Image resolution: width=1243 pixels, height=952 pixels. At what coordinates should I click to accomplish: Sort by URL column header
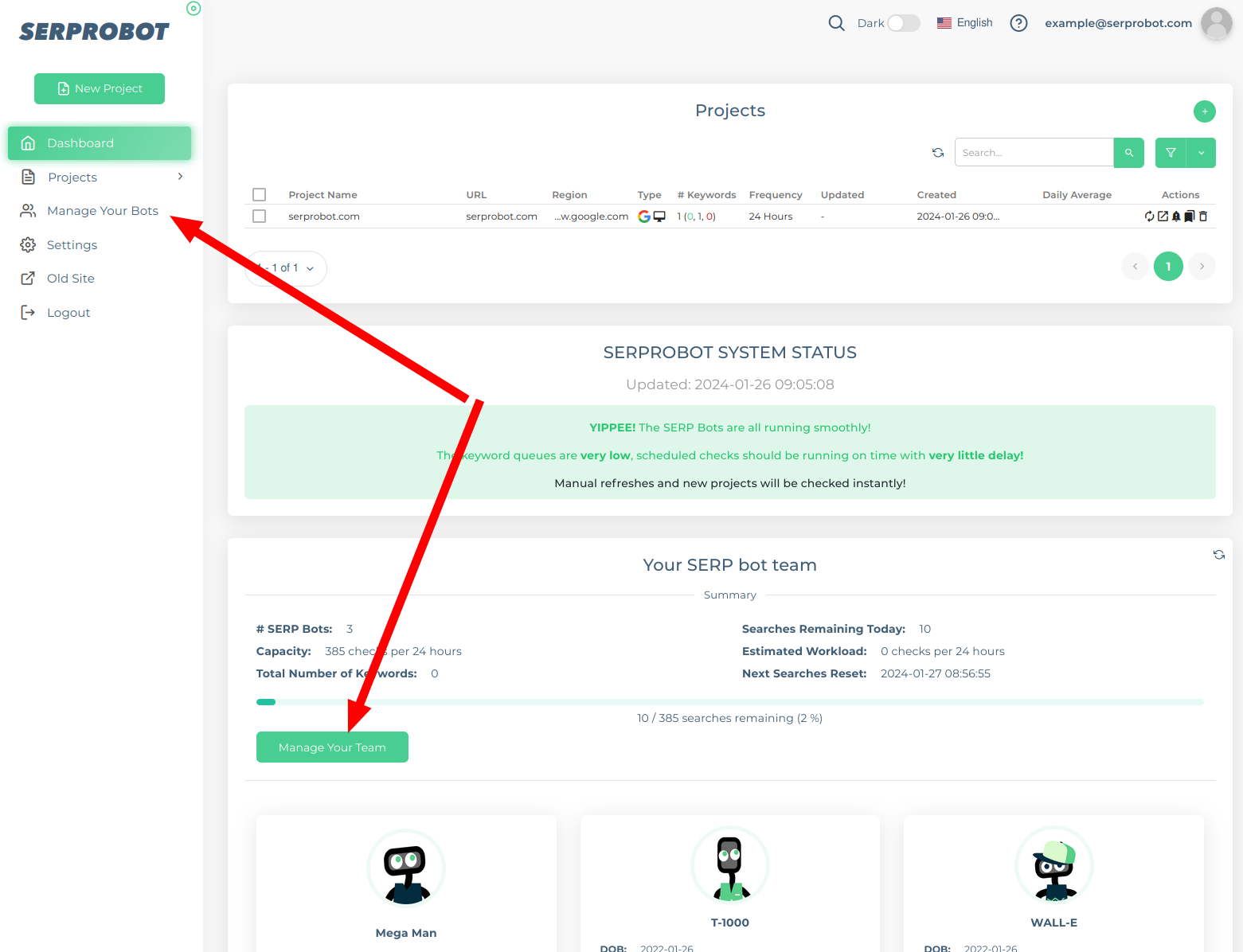coord(476,195)
